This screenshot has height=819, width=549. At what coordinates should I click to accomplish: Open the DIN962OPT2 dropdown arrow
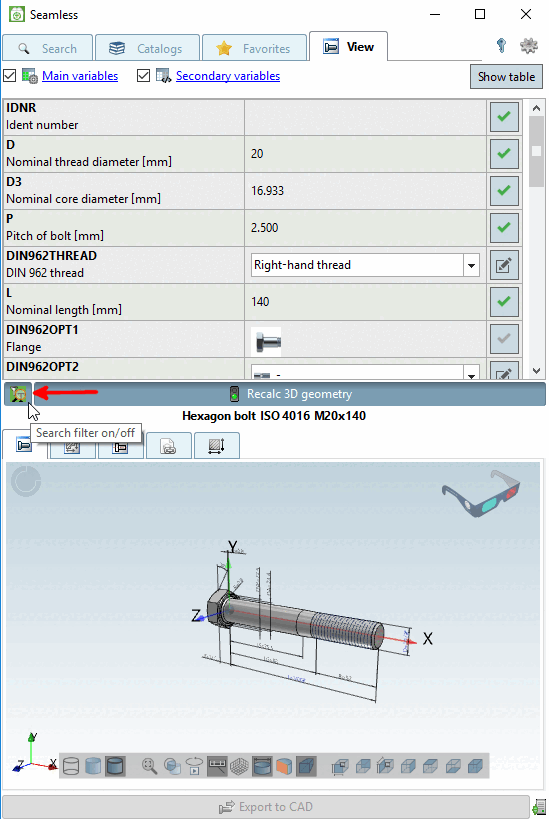coord(471,373)
